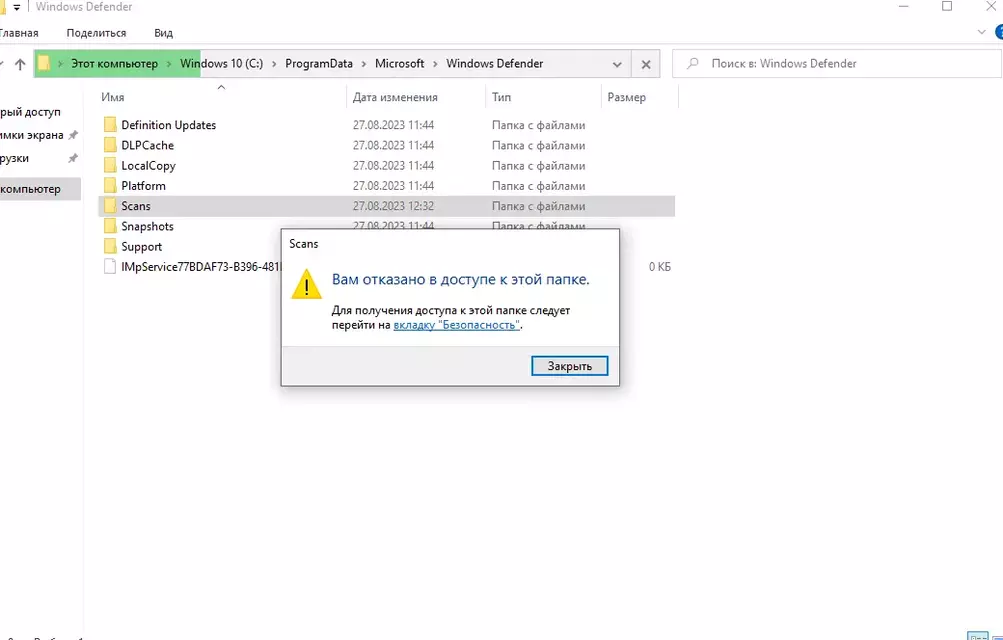Select the Scans folder name
The image size is (1003, 640).
(x=136, y=206)
